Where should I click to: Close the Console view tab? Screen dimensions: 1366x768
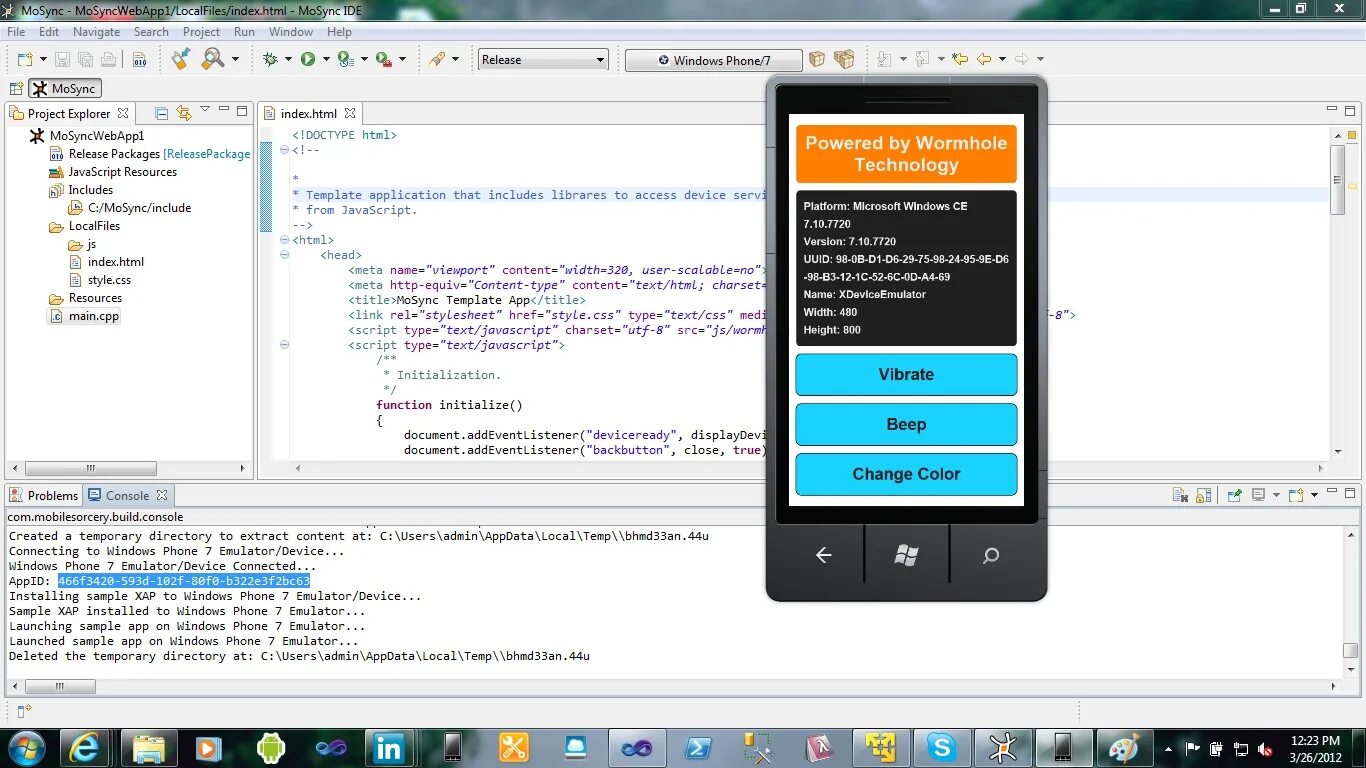(162, 495)
